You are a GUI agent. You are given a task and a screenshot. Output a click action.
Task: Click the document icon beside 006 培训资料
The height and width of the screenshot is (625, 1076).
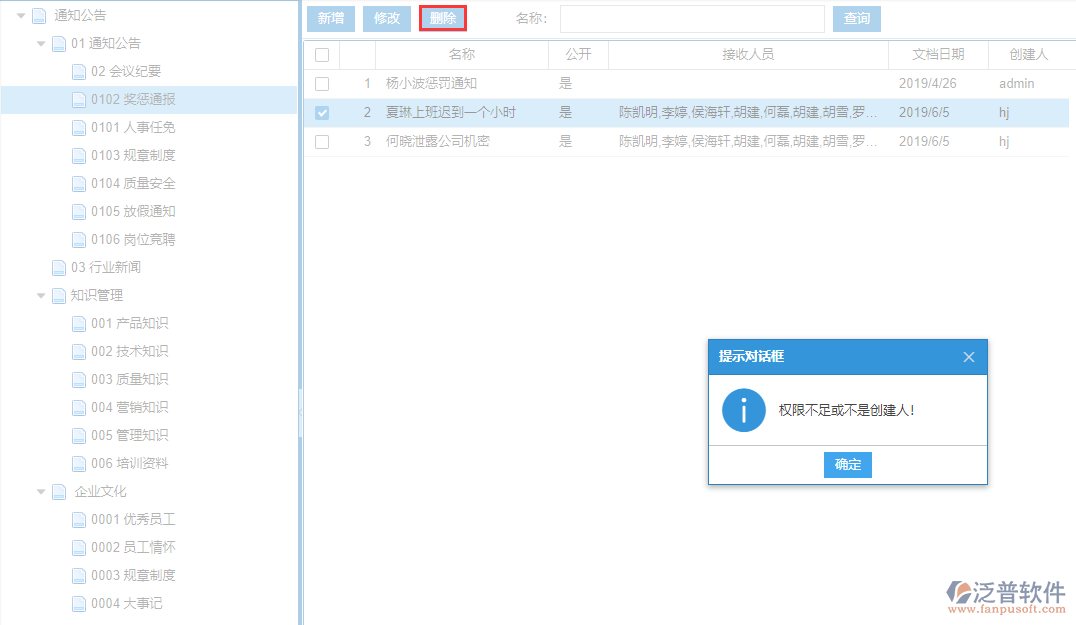click(x=78, y=463)
